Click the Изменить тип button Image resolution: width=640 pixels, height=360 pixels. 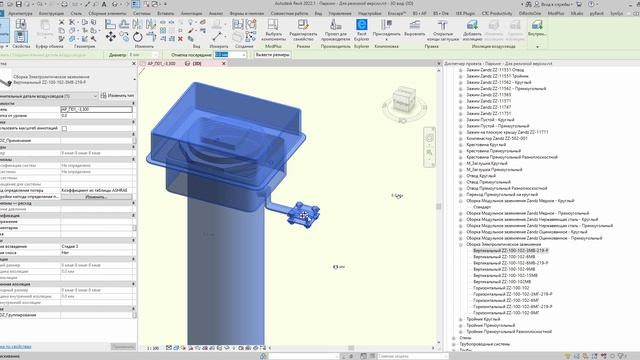(x=118, y=96)
